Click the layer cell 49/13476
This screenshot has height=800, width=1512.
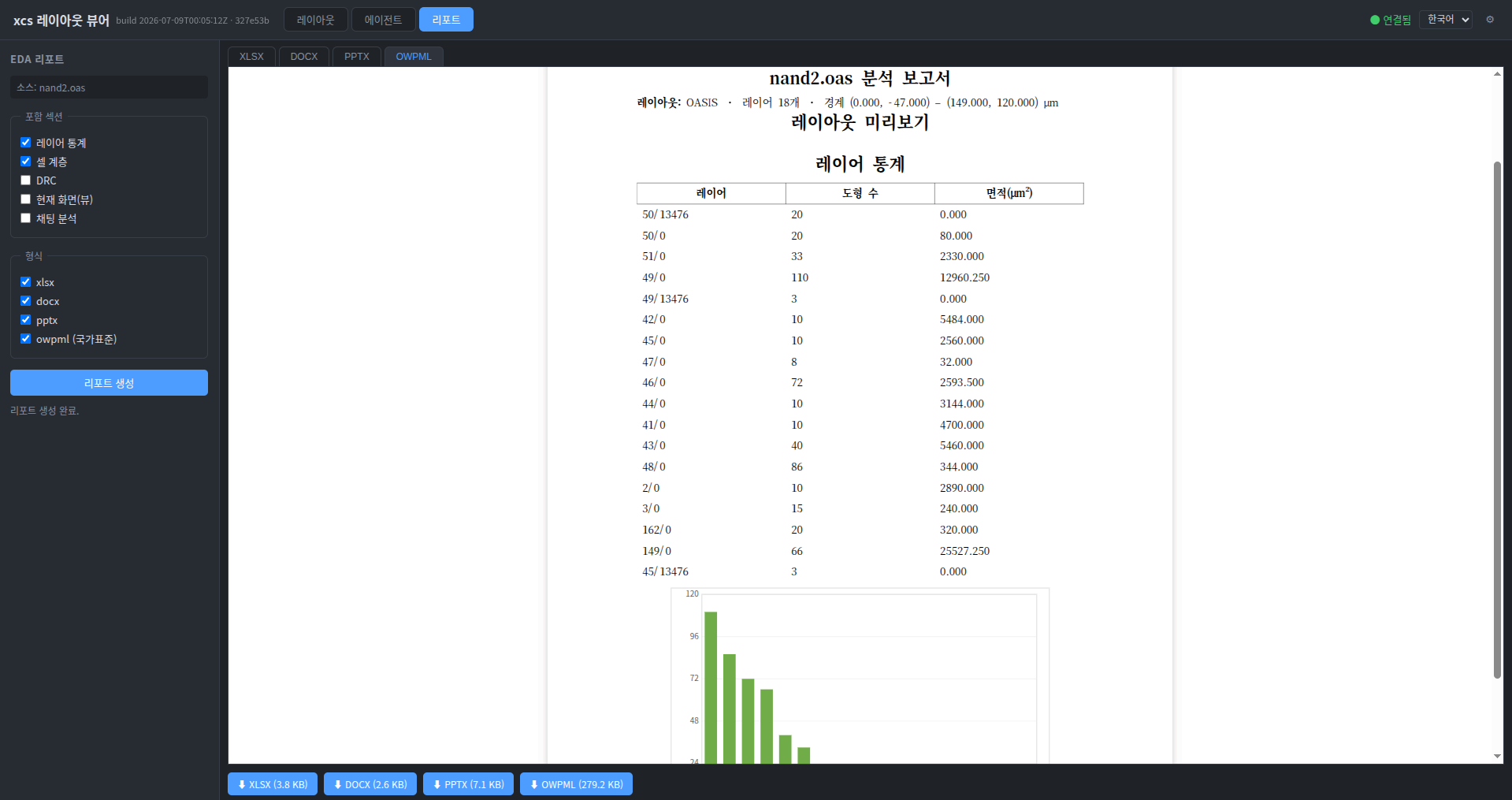point(665,299)
